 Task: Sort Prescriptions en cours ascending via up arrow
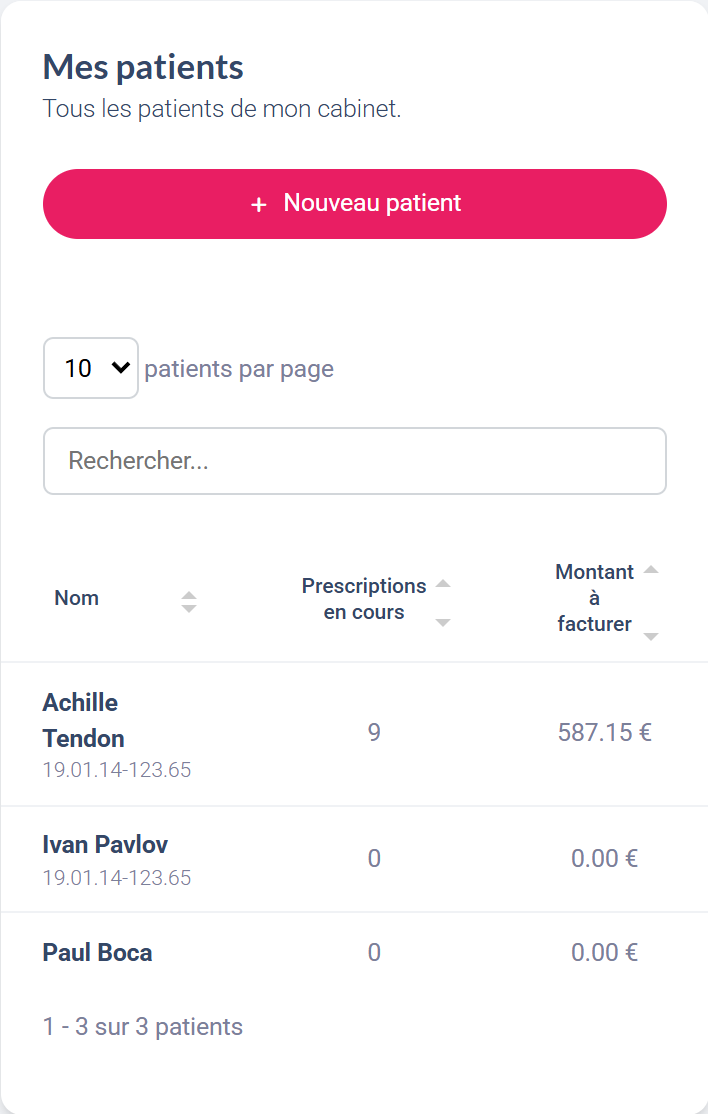444,583
